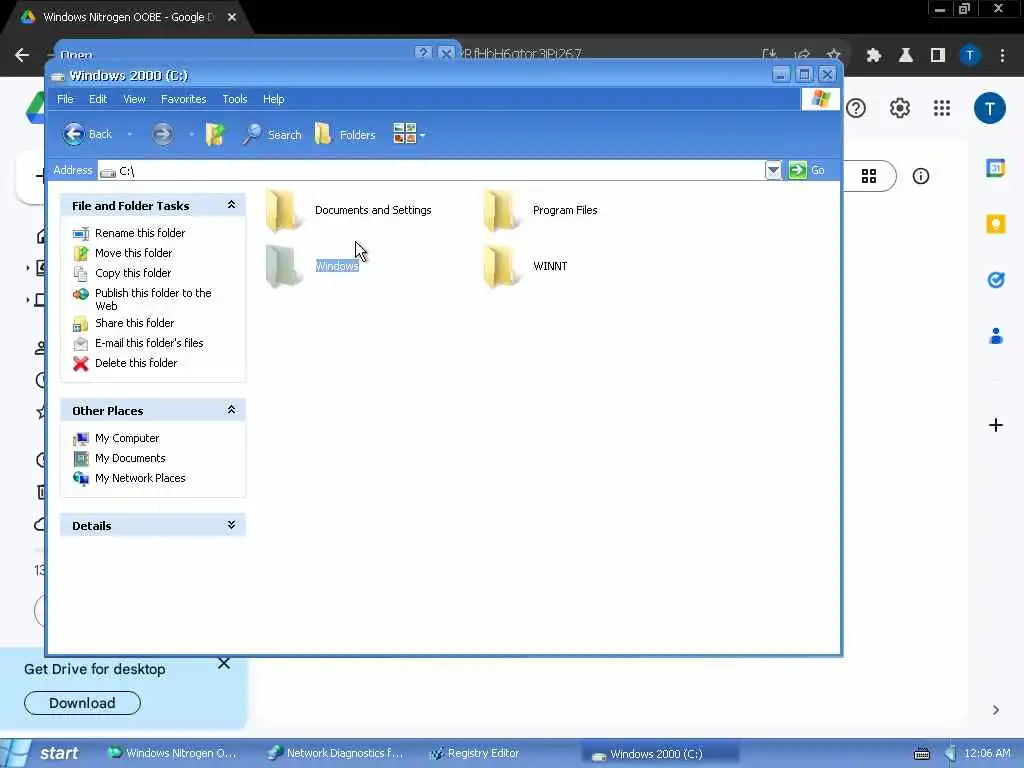
Task: Click the taskbar clock showing 12:06 AM
Action: point(987,754)
